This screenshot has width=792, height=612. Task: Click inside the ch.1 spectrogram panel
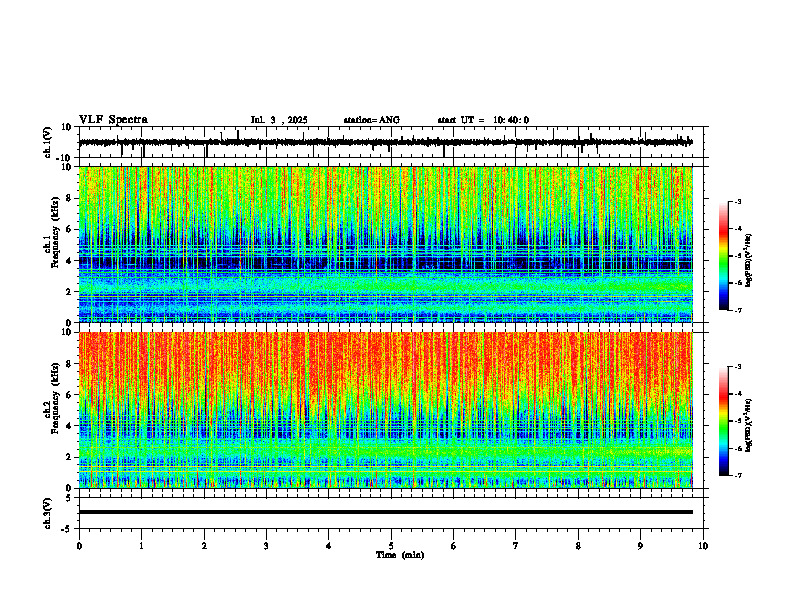(385, 244)
